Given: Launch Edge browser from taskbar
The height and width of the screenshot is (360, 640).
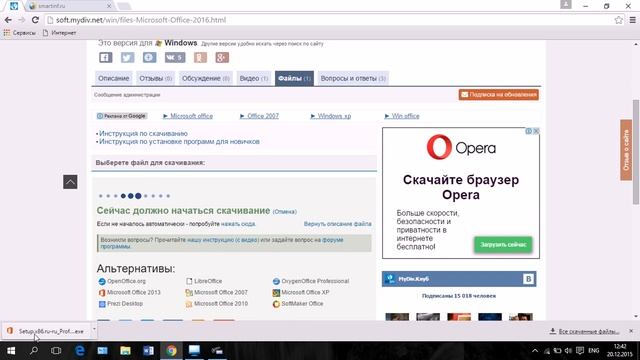Looking at the screenshot, I should pyautogui.click(x=80, y=351).
